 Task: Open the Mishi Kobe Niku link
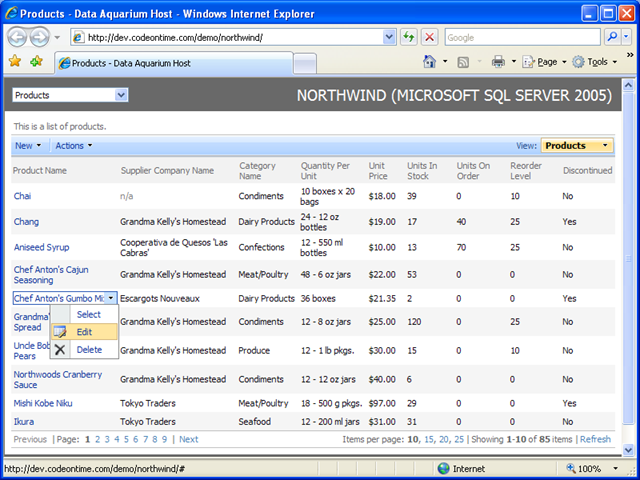click(43, 403)
